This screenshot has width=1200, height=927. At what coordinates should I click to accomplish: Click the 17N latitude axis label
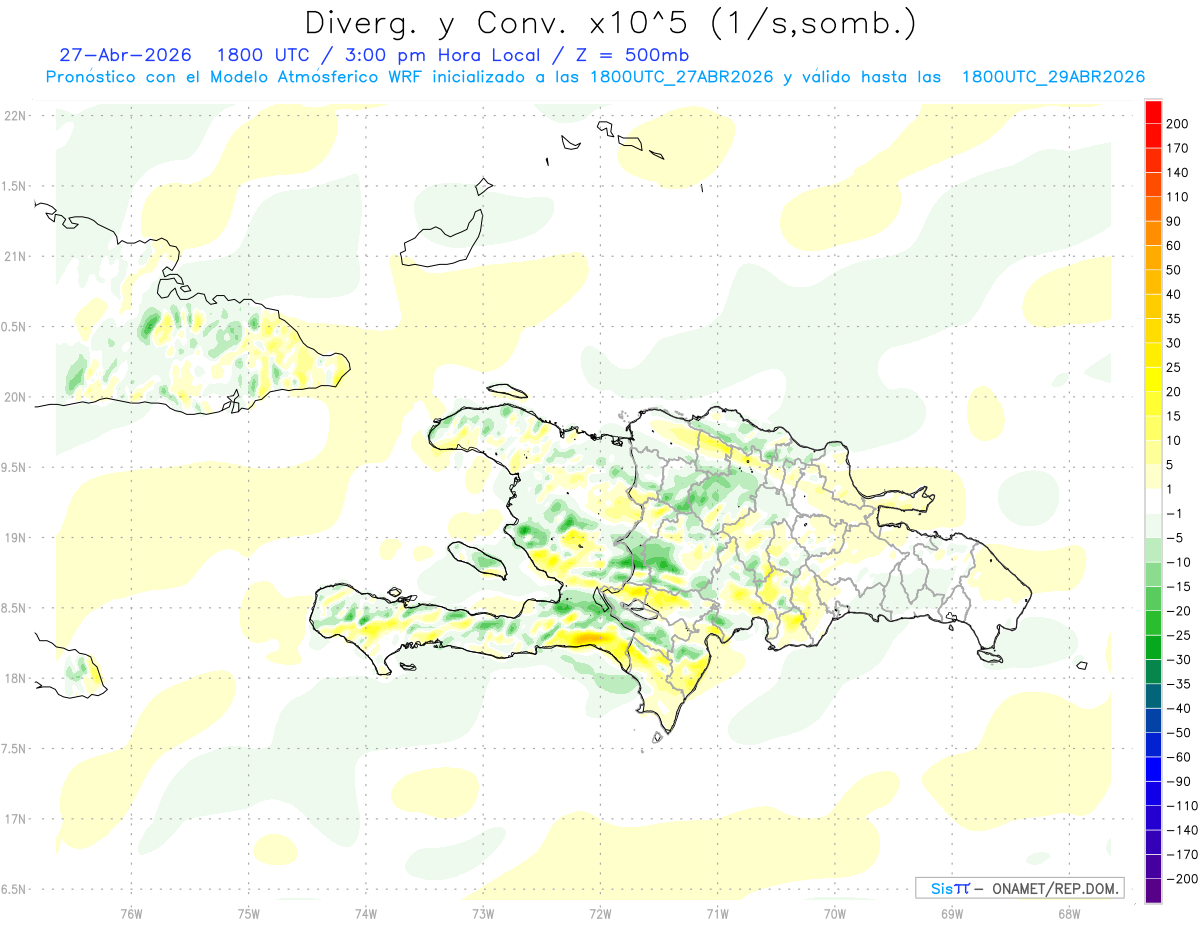click(14, 819)
